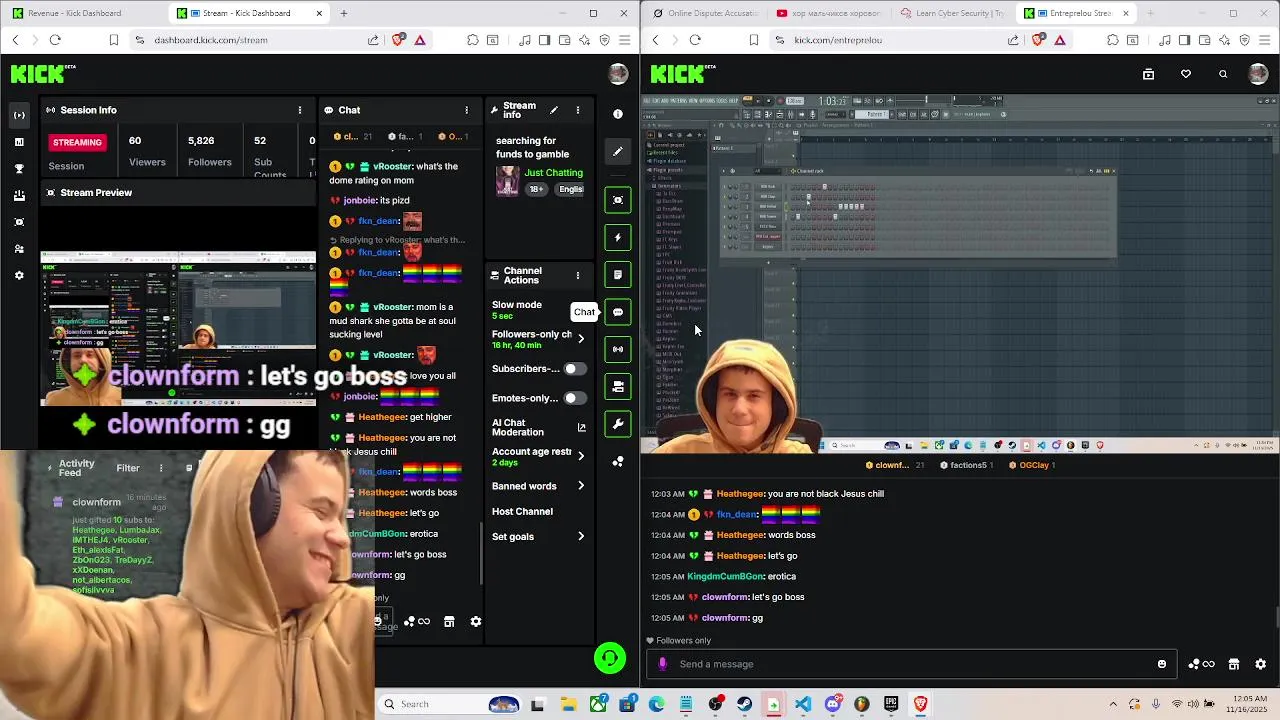The width and height of the screenshot is (1280, 720).
Task: Open the Stream Info three-dot menu
Action: point(577,110)
